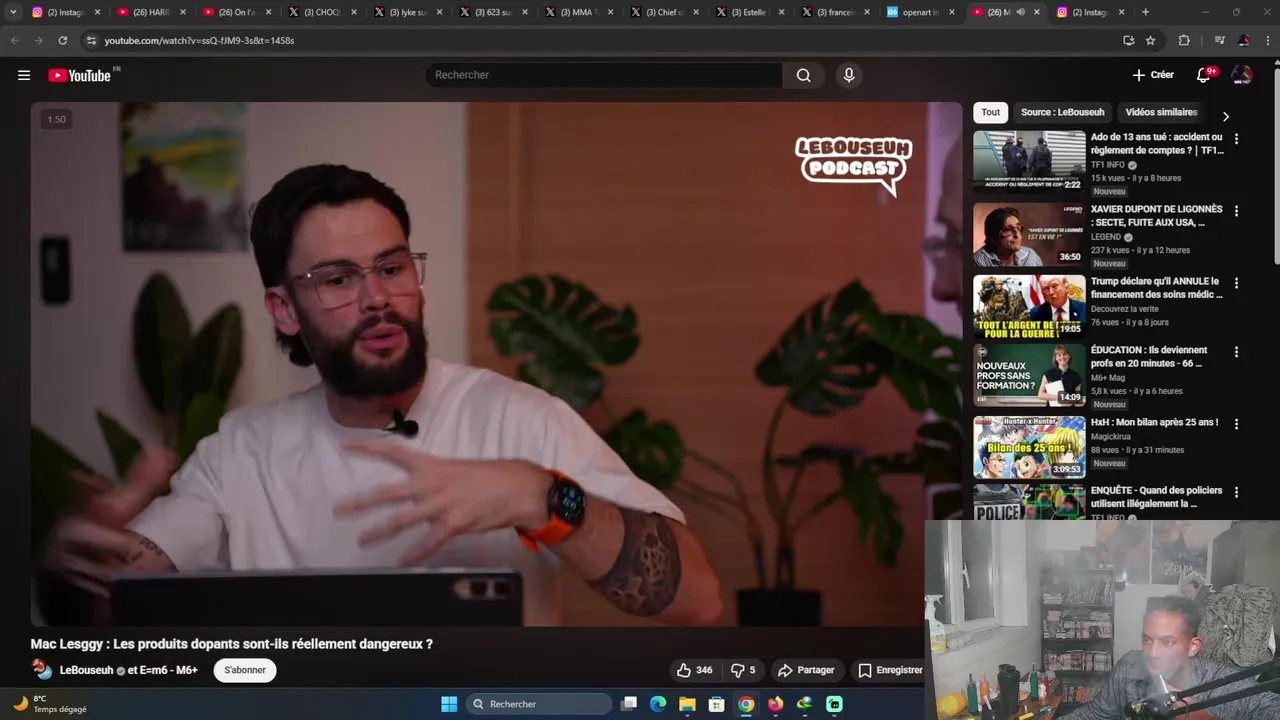
Task: Click the YouTube Rechercher search field
Action: pos(604,75)
